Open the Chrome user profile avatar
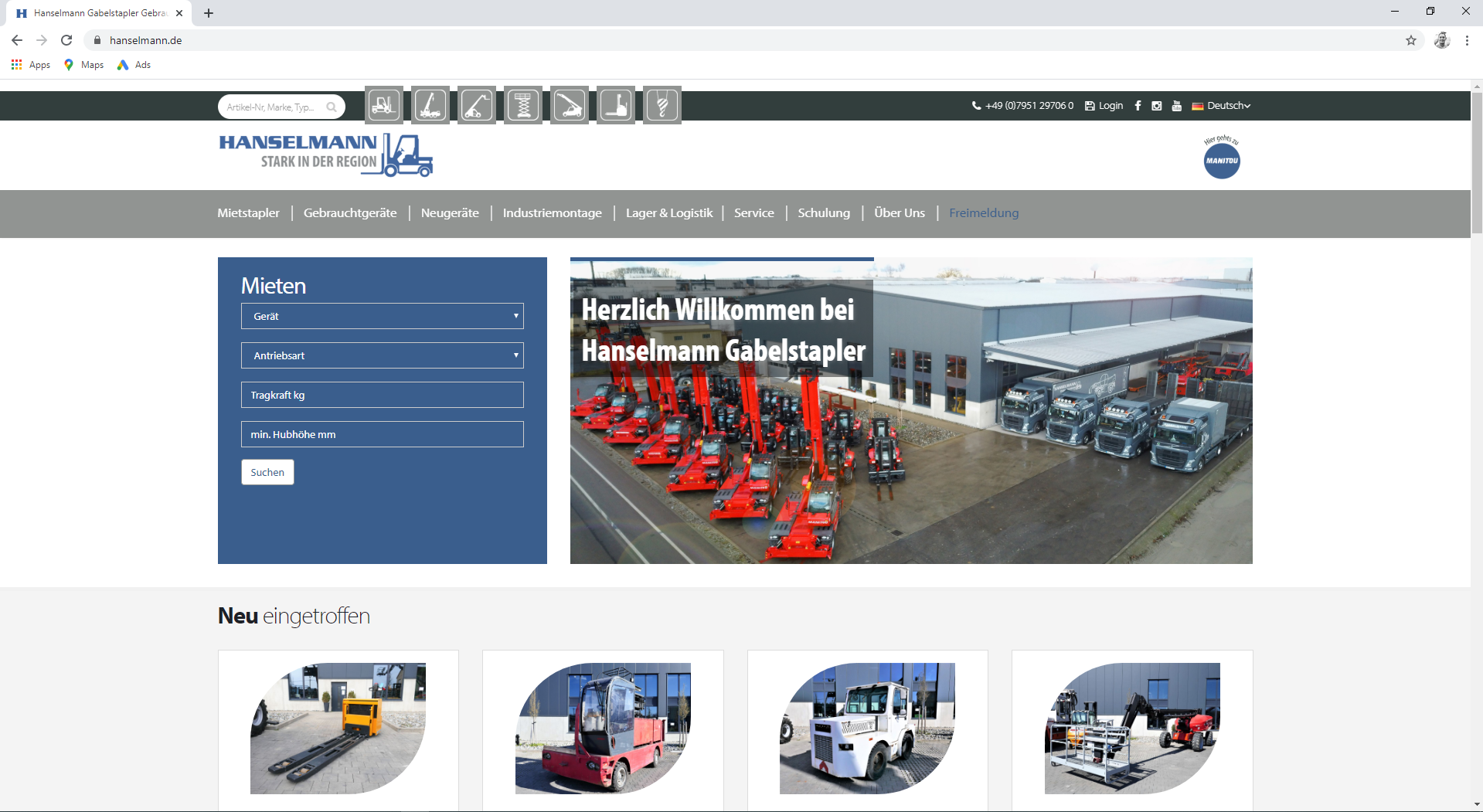Screen dimensions: 1483x812 tap(1442, 40)
